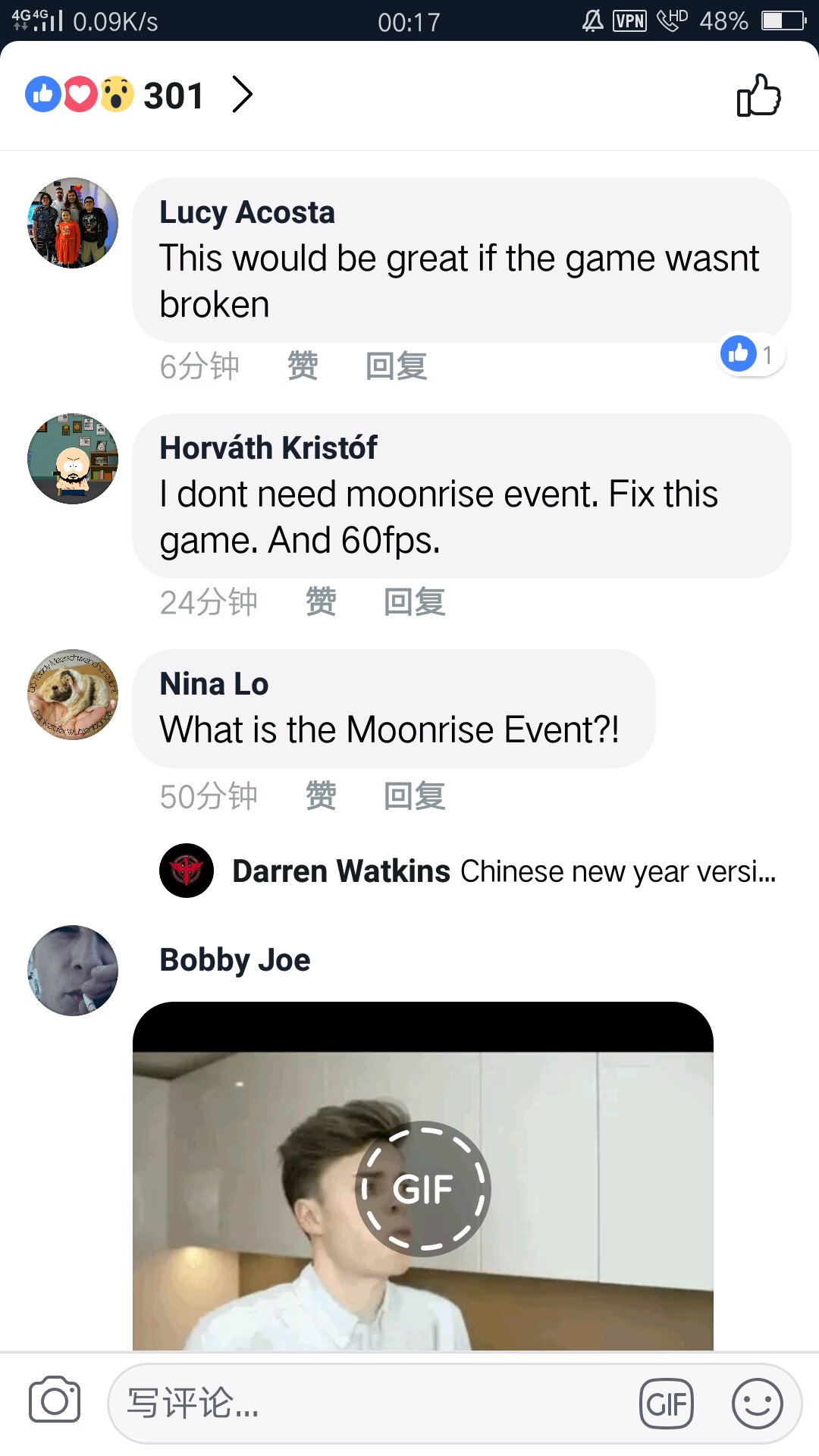
Task: Expand reactions list via chevron next to 301
Action: click(x=242, y=95)
